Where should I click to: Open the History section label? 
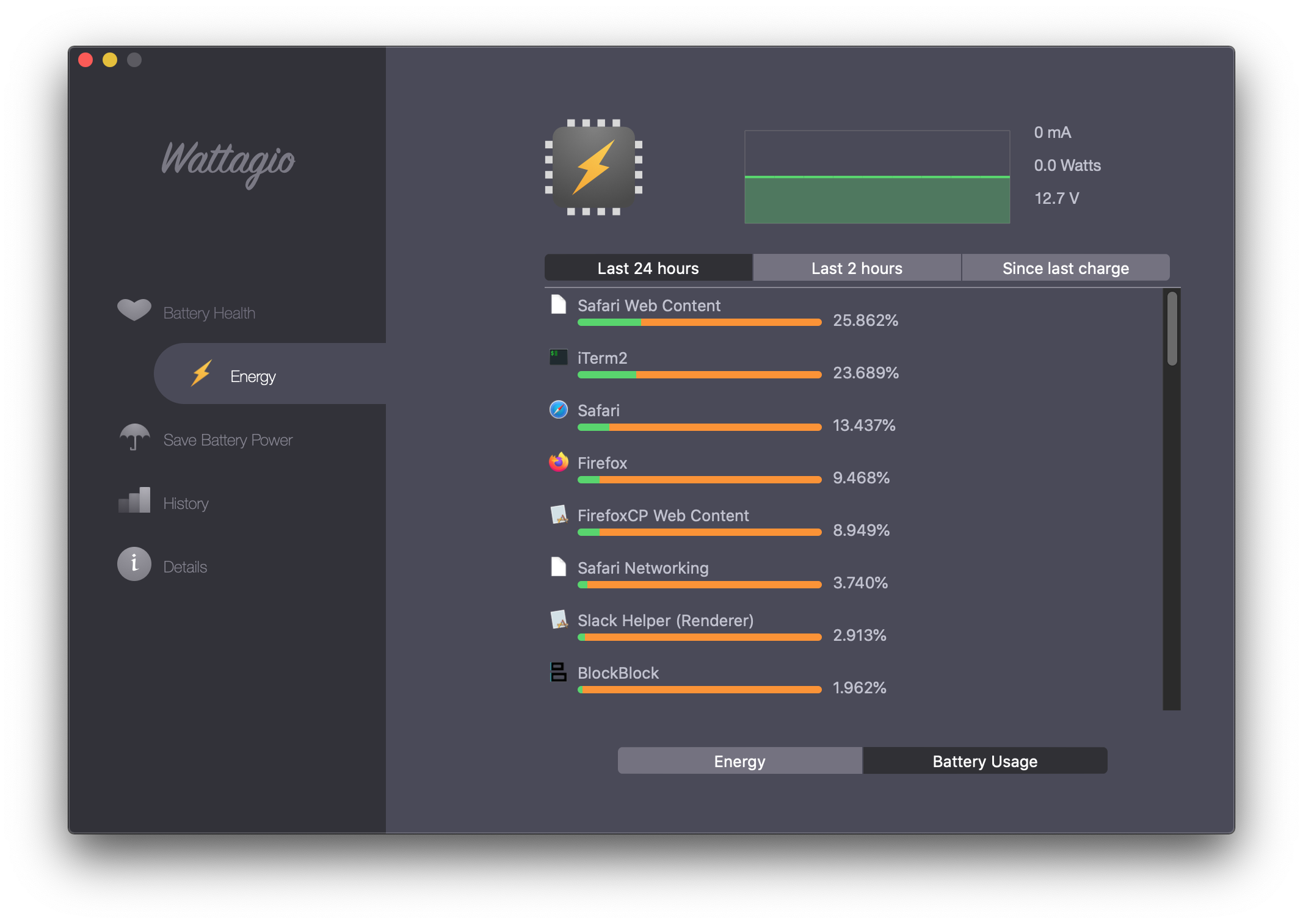(x=186, y=504)
